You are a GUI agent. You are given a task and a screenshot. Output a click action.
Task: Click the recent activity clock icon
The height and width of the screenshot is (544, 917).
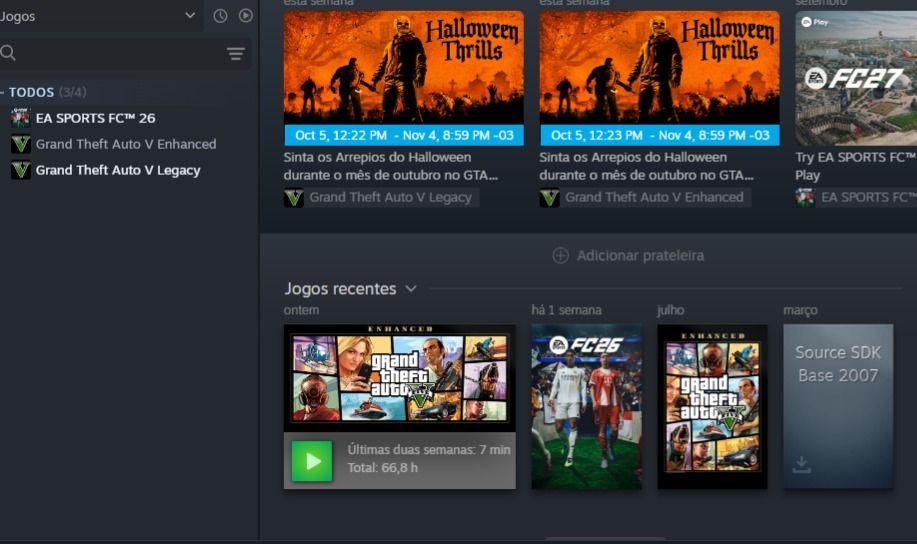[x=220, y=16]
